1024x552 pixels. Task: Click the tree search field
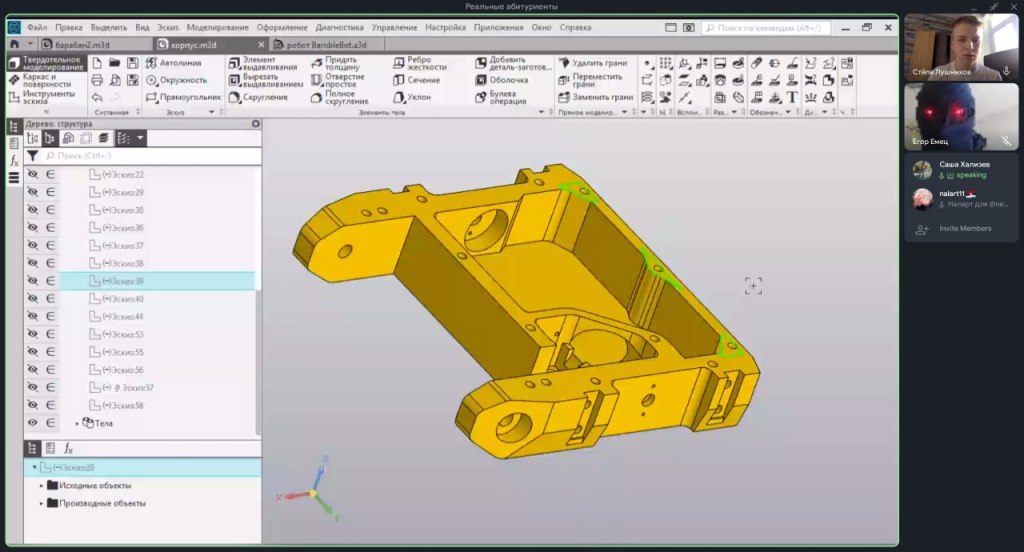[x=150, y=156]
